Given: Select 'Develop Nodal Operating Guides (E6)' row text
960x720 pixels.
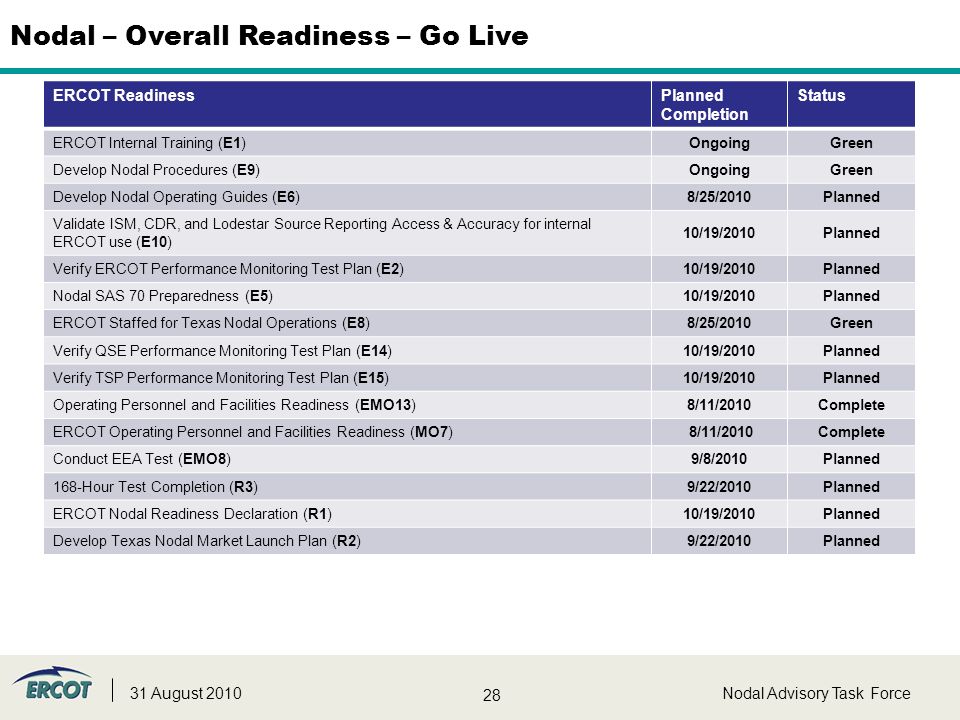Looking at the screenshot, I should click(x=176, y=197).
